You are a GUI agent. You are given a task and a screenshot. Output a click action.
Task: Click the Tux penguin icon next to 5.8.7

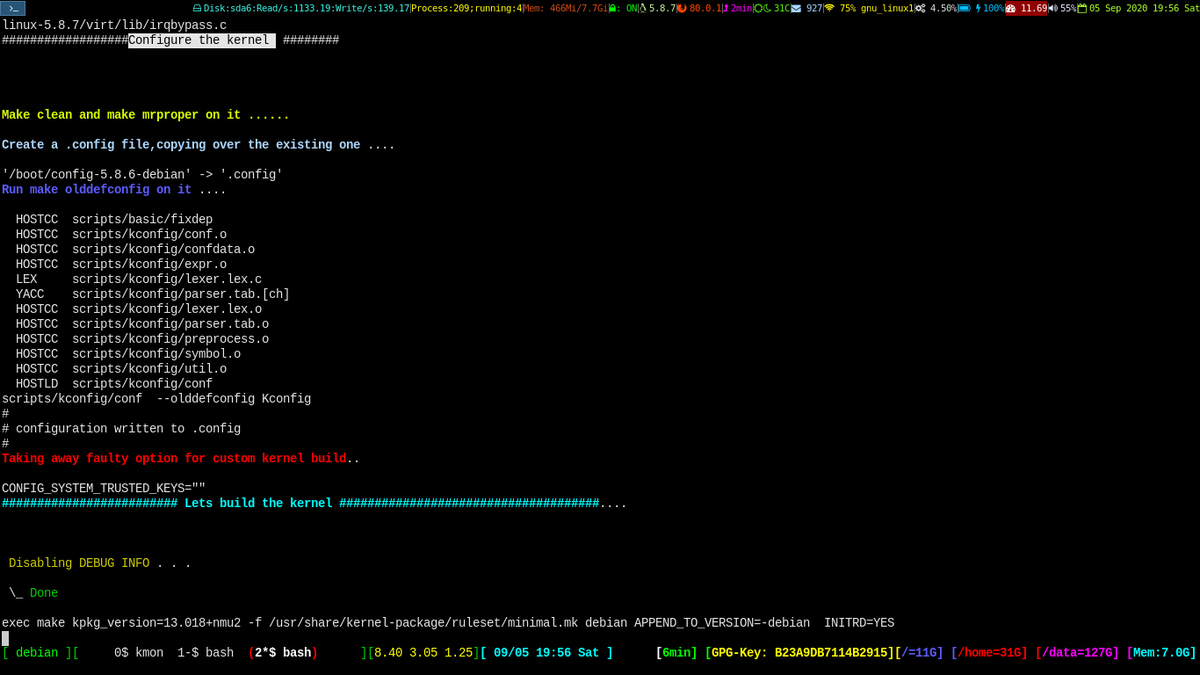(643, 8)
